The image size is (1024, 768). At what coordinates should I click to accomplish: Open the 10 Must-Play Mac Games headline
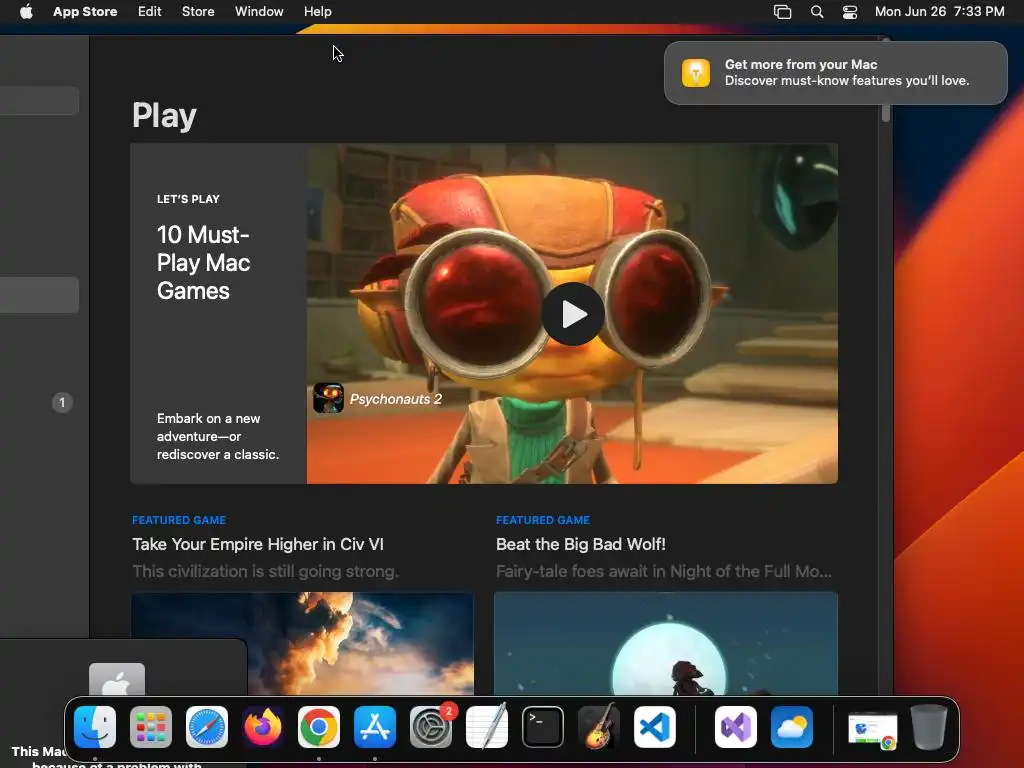[x=203, y=263]
